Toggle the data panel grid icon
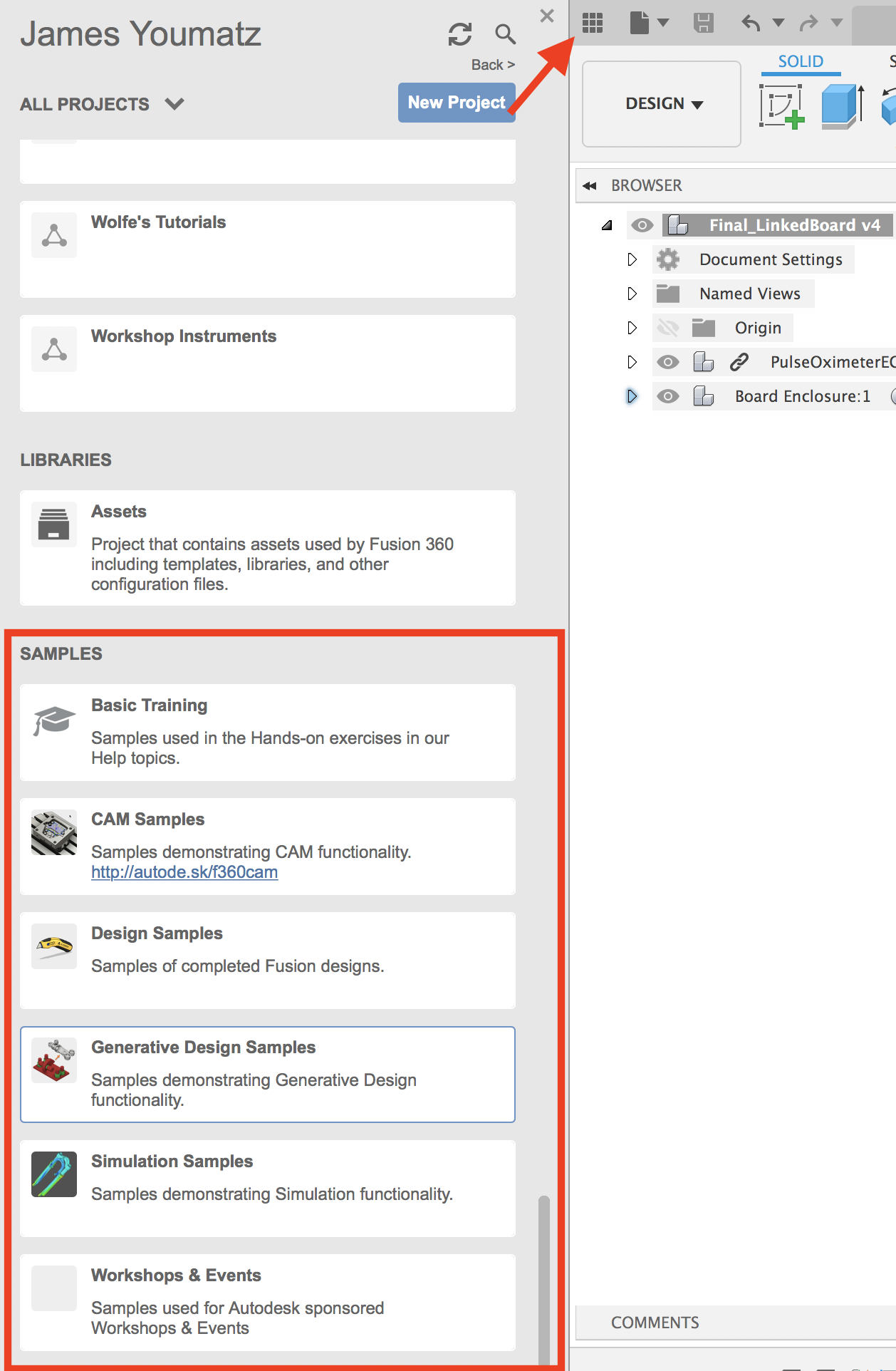 click(593, 23)
